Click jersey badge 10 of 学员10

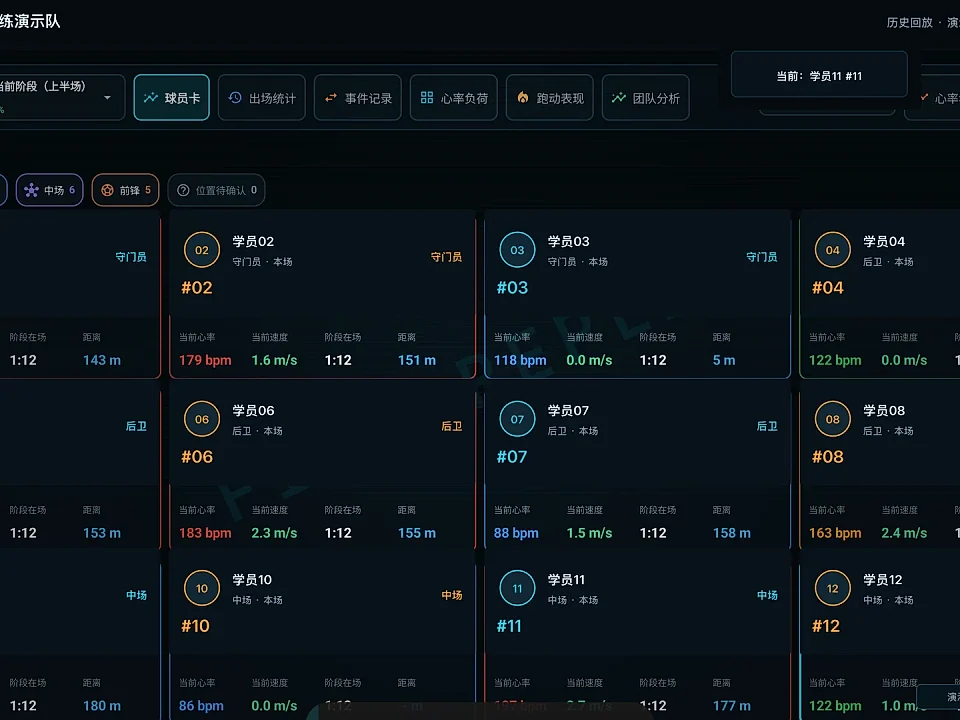click(202, 588)
